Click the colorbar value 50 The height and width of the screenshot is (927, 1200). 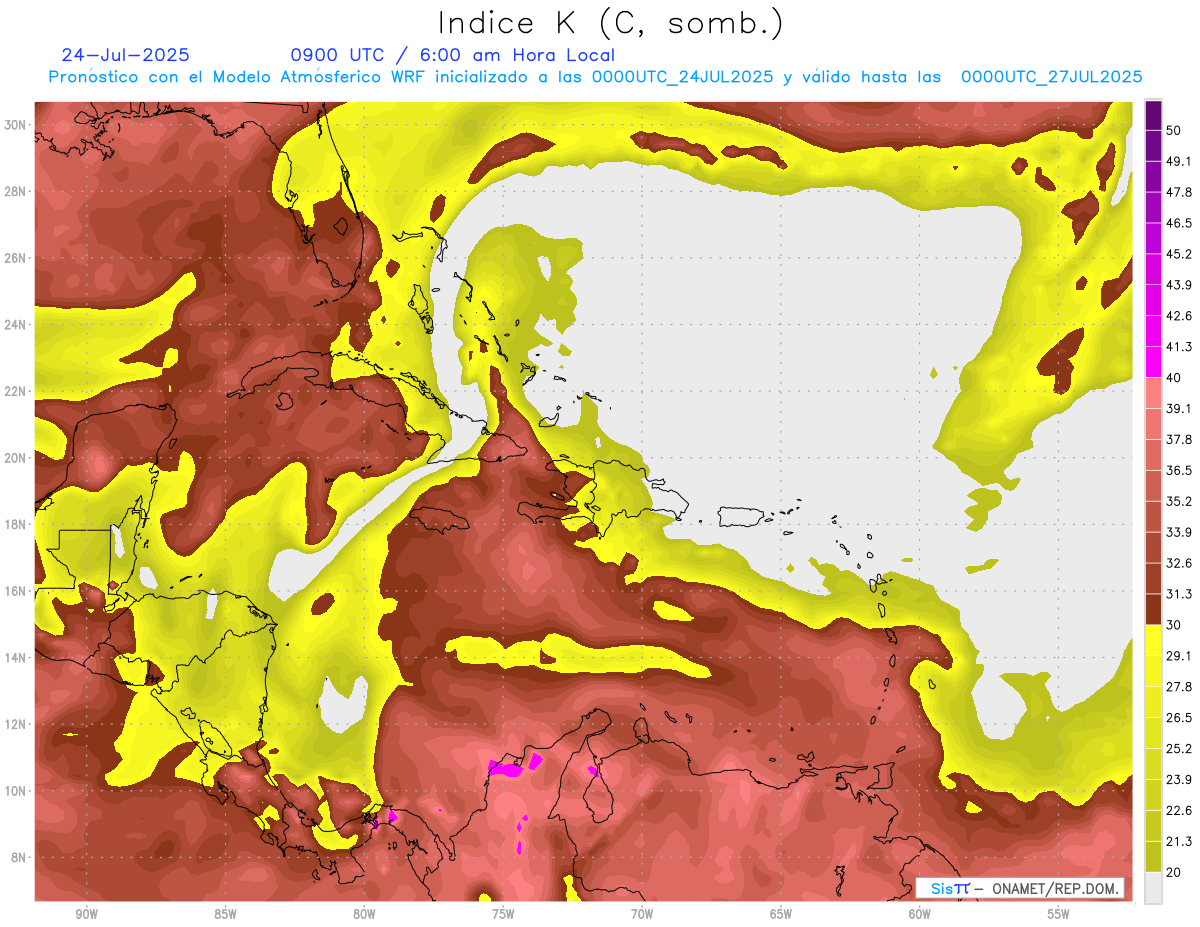[1175, 131]
